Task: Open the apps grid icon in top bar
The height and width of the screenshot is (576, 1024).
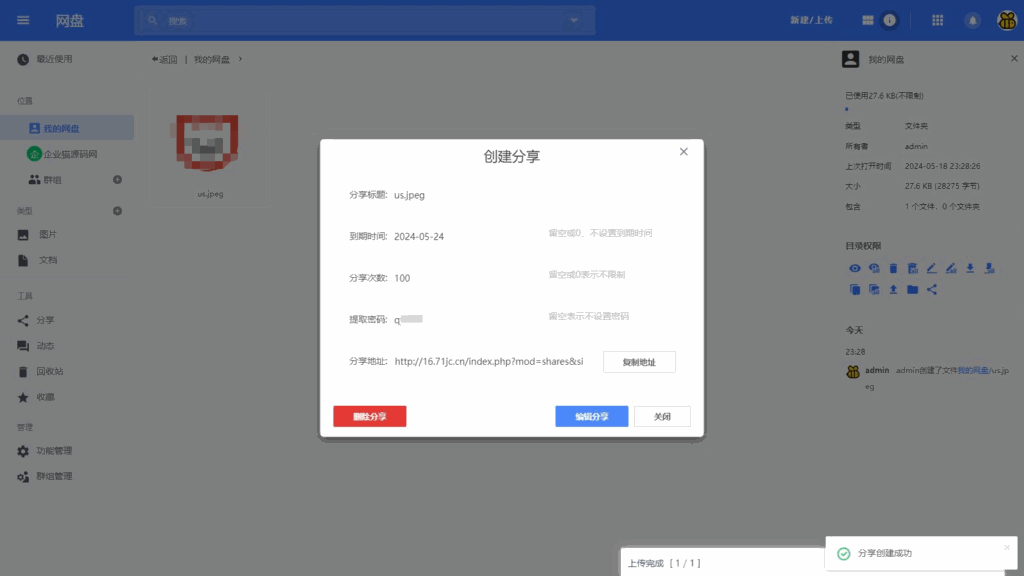Action: coord(937,19)
